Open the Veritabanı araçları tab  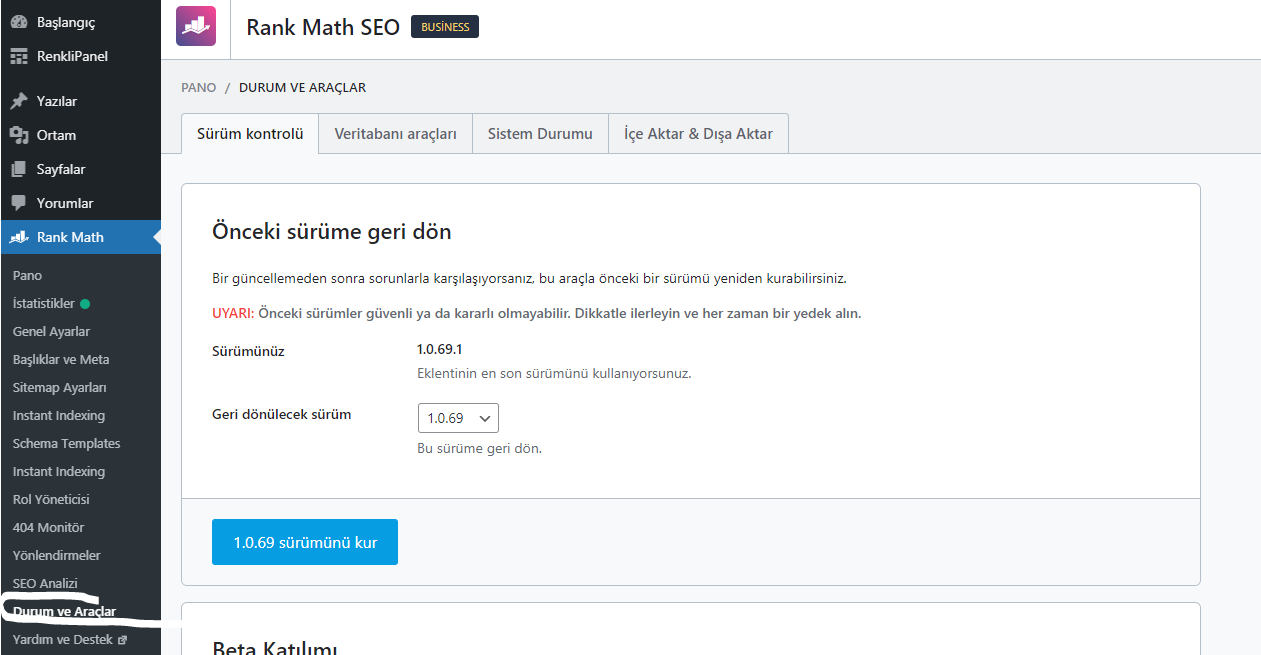(x=395, y=134)
